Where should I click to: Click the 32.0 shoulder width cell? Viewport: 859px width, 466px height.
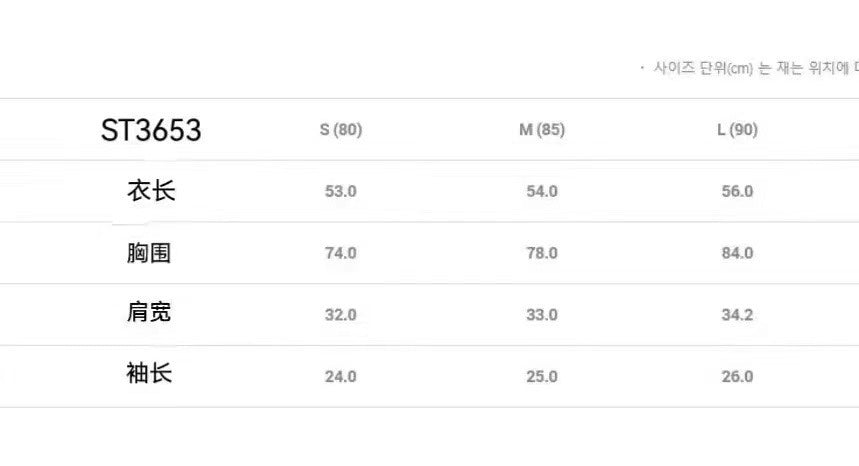[341, 315]
